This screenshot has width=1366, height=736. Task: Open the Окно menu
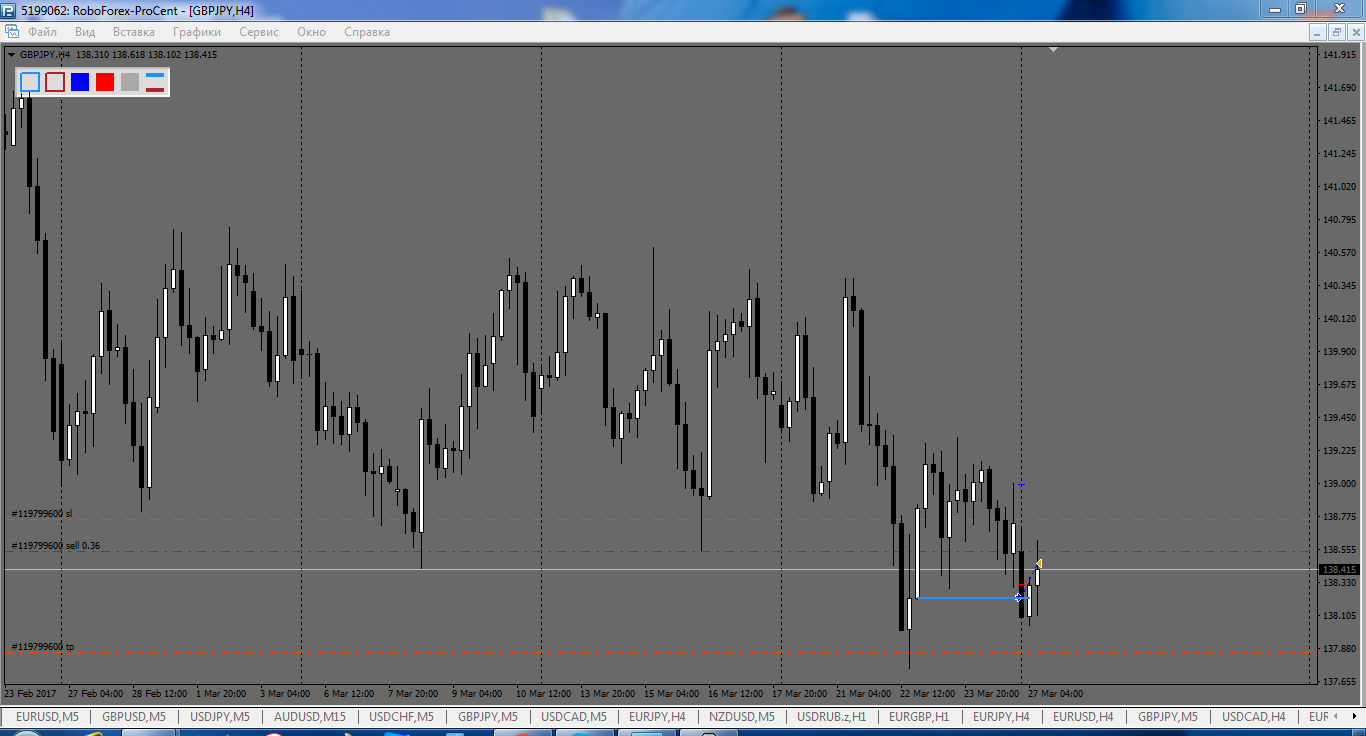(311, 32)
